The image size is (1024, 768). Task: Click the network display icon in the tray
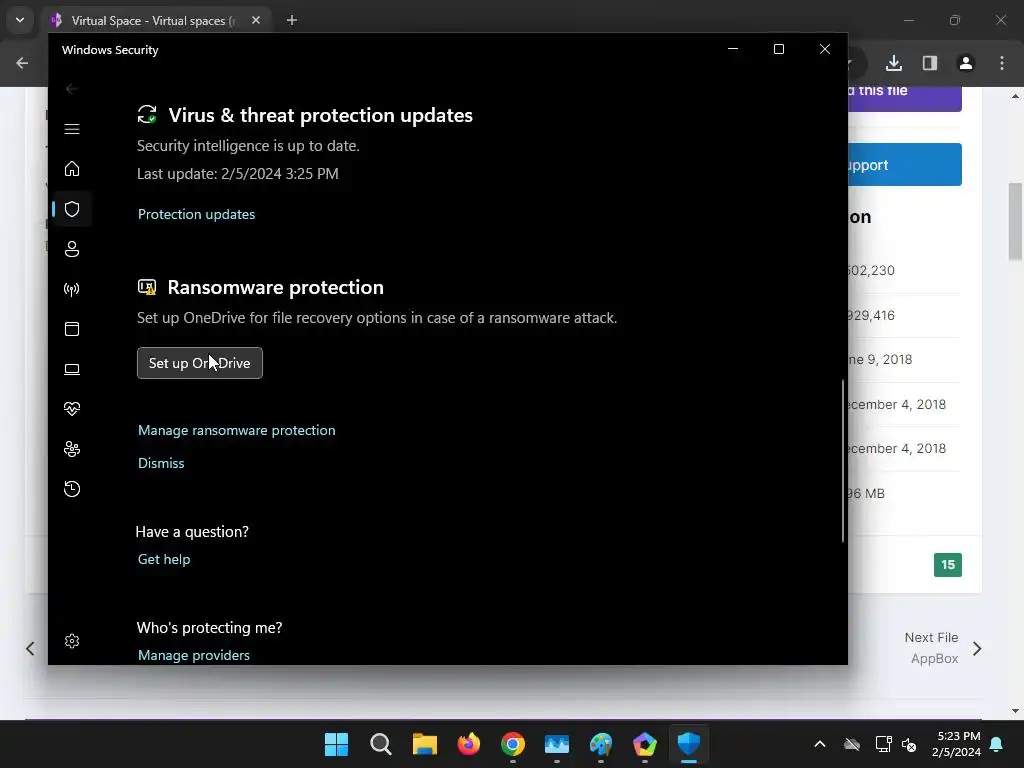pyautogui.click(x=884, y=744)
